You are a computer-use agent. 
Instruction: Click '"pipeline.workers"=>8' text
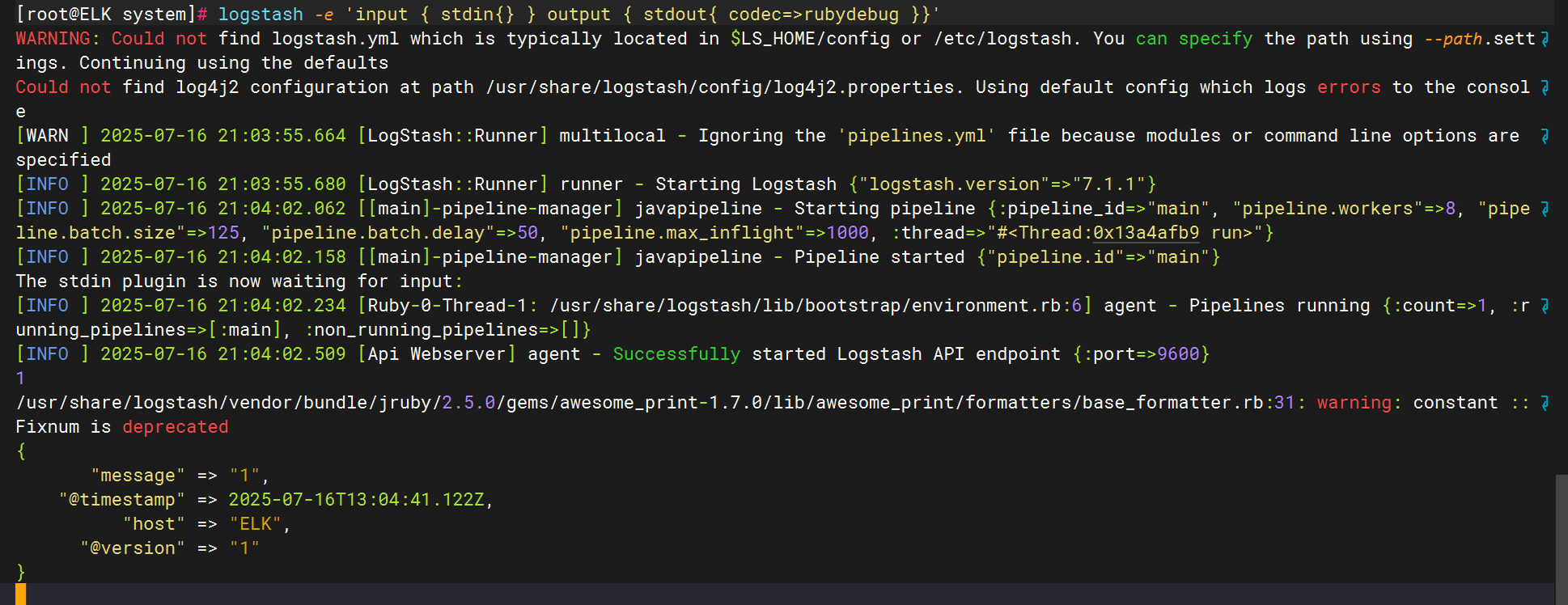point(1344,209)
